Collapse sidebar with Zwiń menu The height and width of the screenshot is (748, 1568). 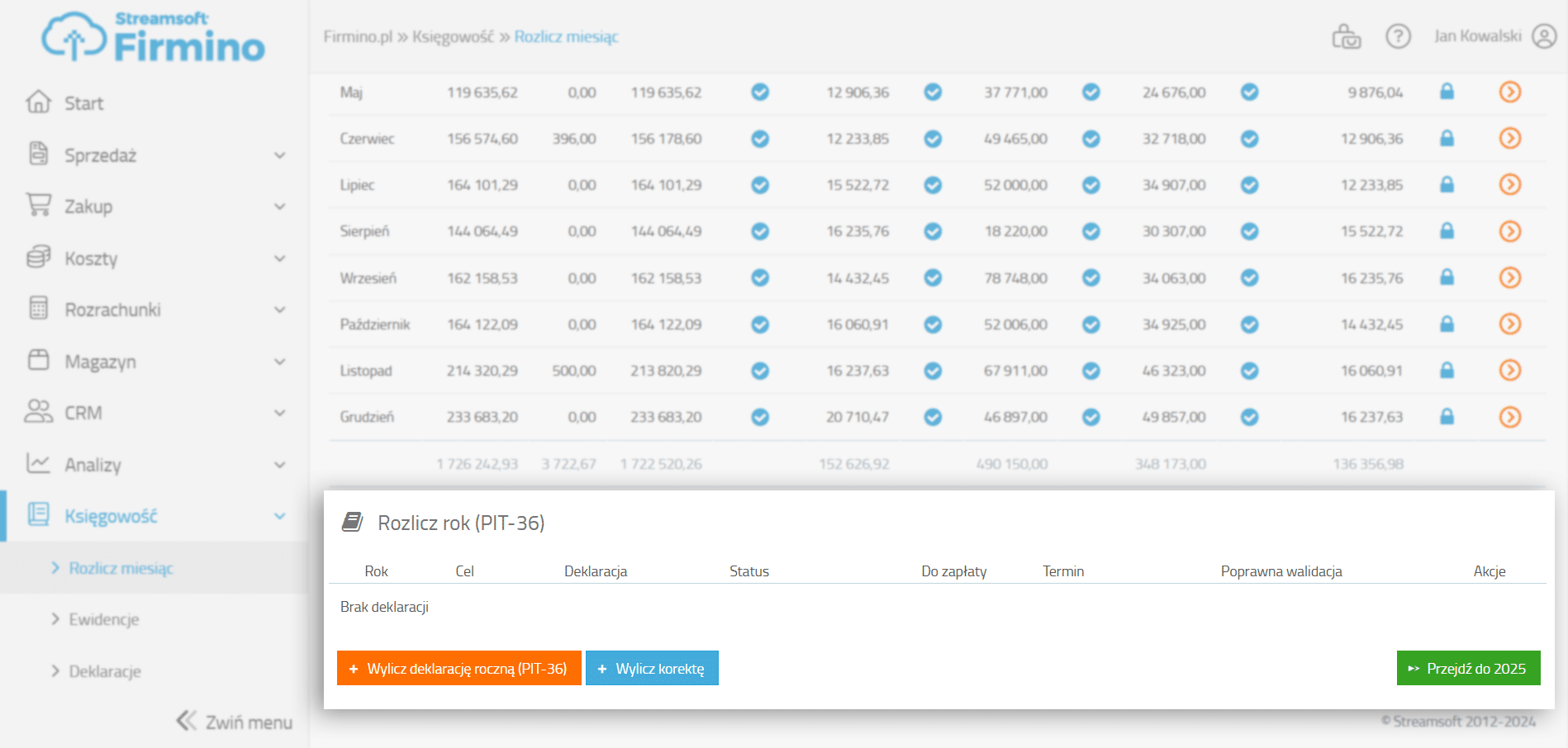(235, 722)
